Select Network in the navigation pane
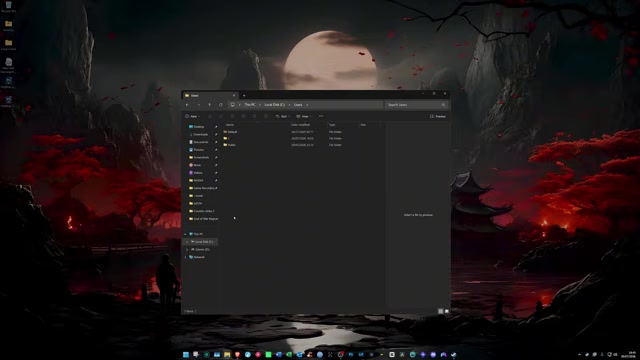This screenshot has height=360, width=640. click(197, 257)
